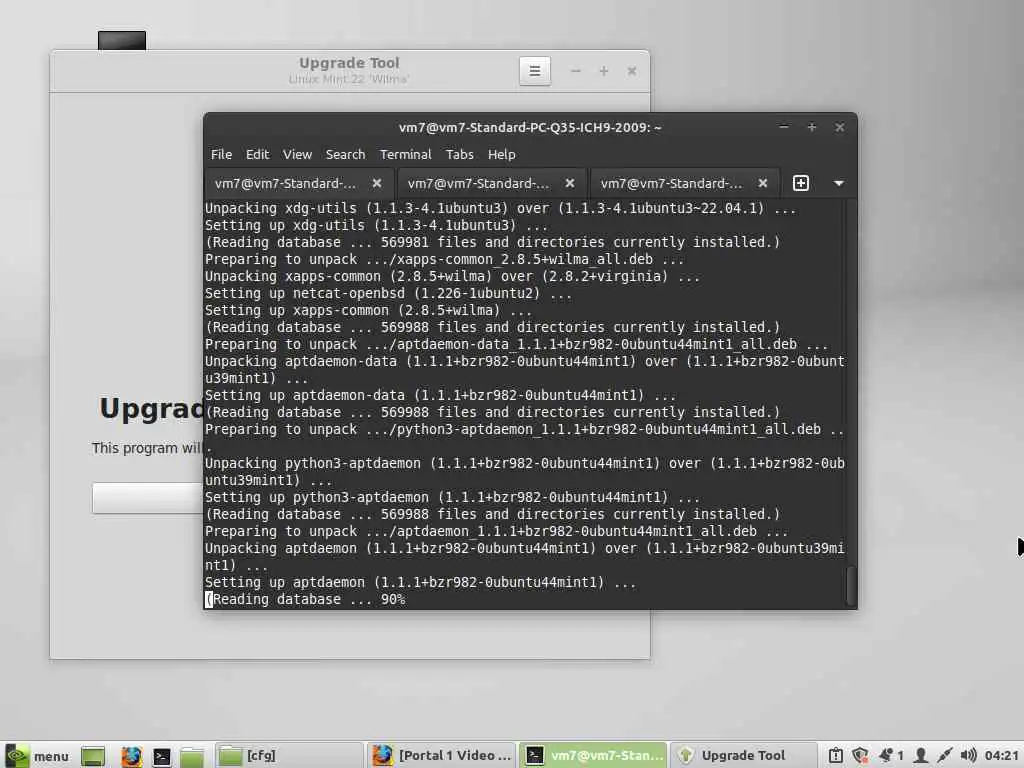Minimize the terminal window
The height and width of the screenshot is (768, 1024).
click(x=784, y=127)
